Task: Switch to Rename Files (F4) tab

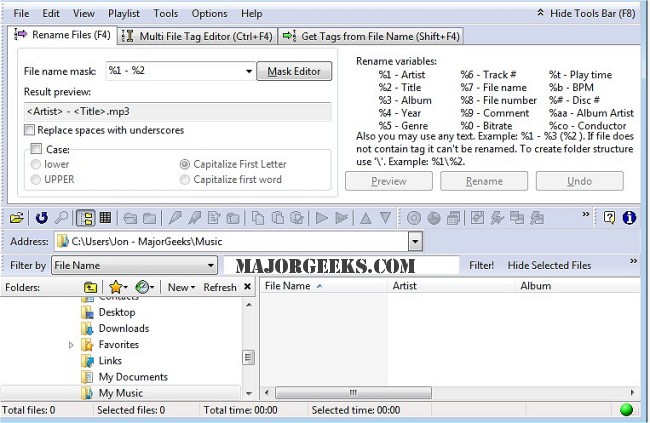Action: (62, 35)
